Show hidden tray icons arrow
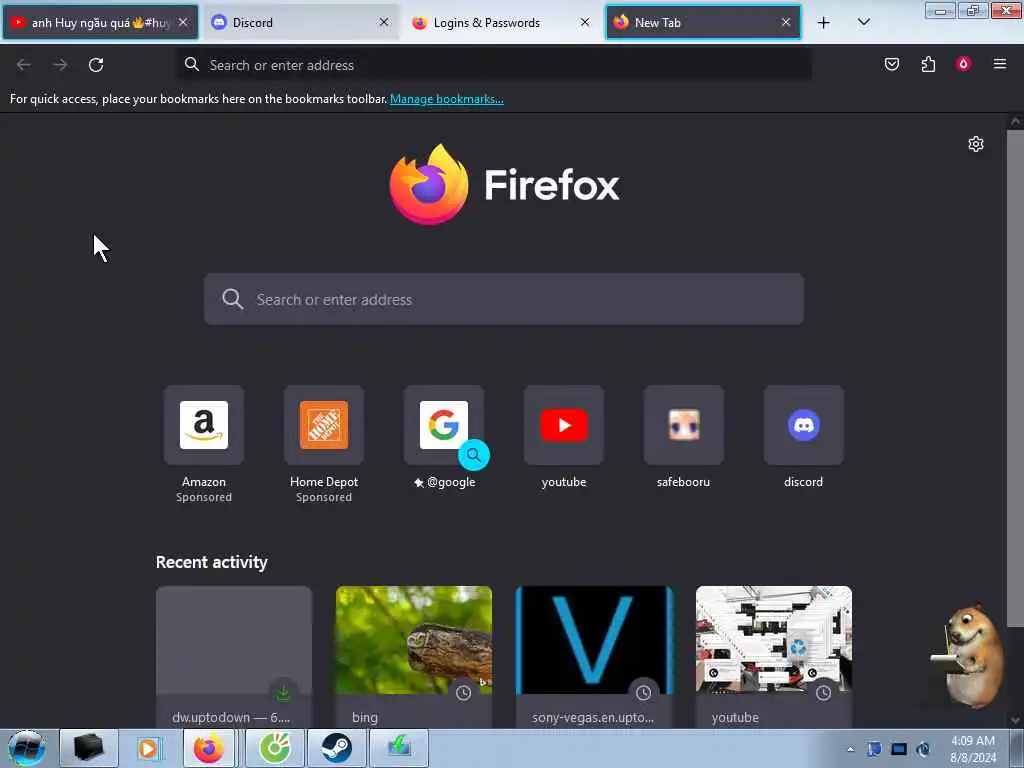 pyautogui.click(x=850, y=749)
